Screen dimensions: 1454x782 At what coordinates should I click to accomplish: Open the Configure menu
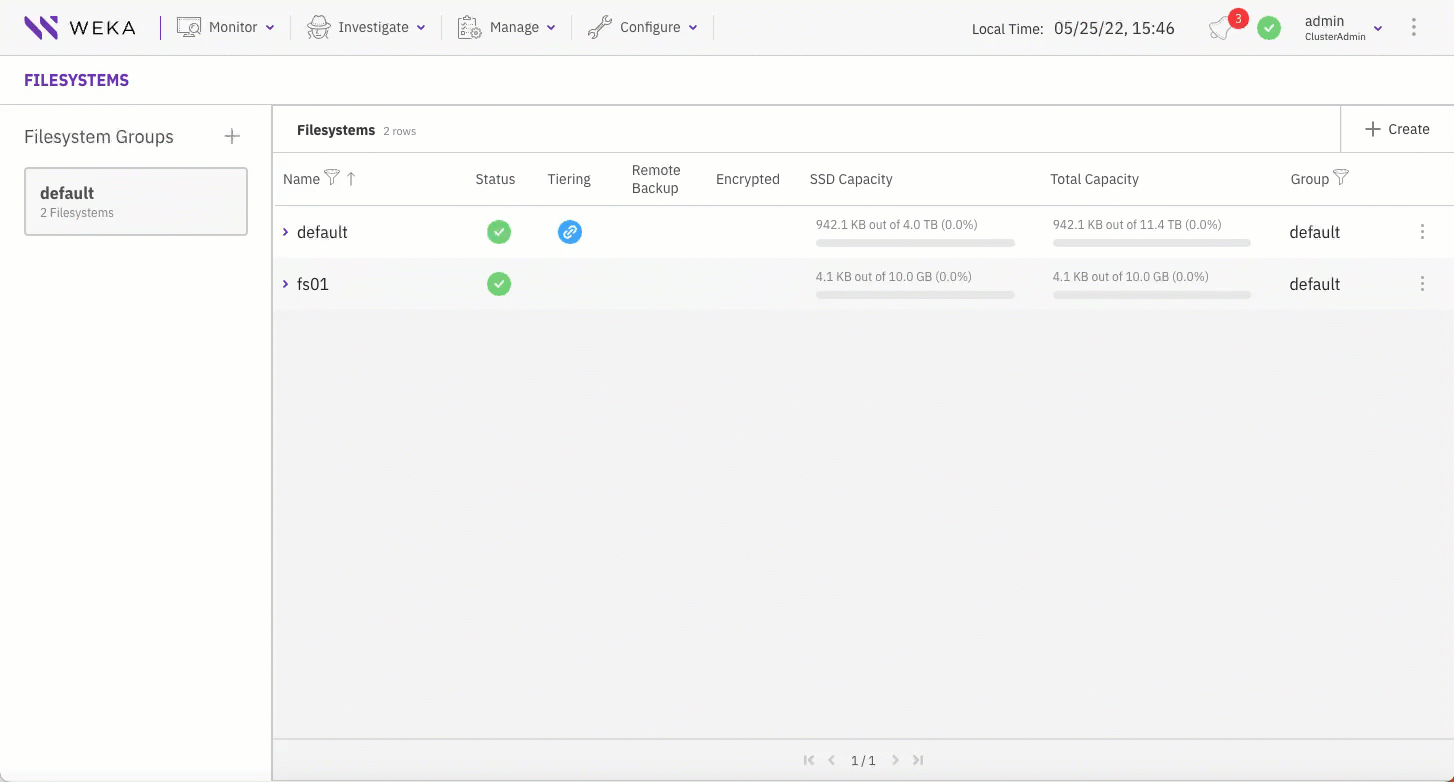pos(642,28)
